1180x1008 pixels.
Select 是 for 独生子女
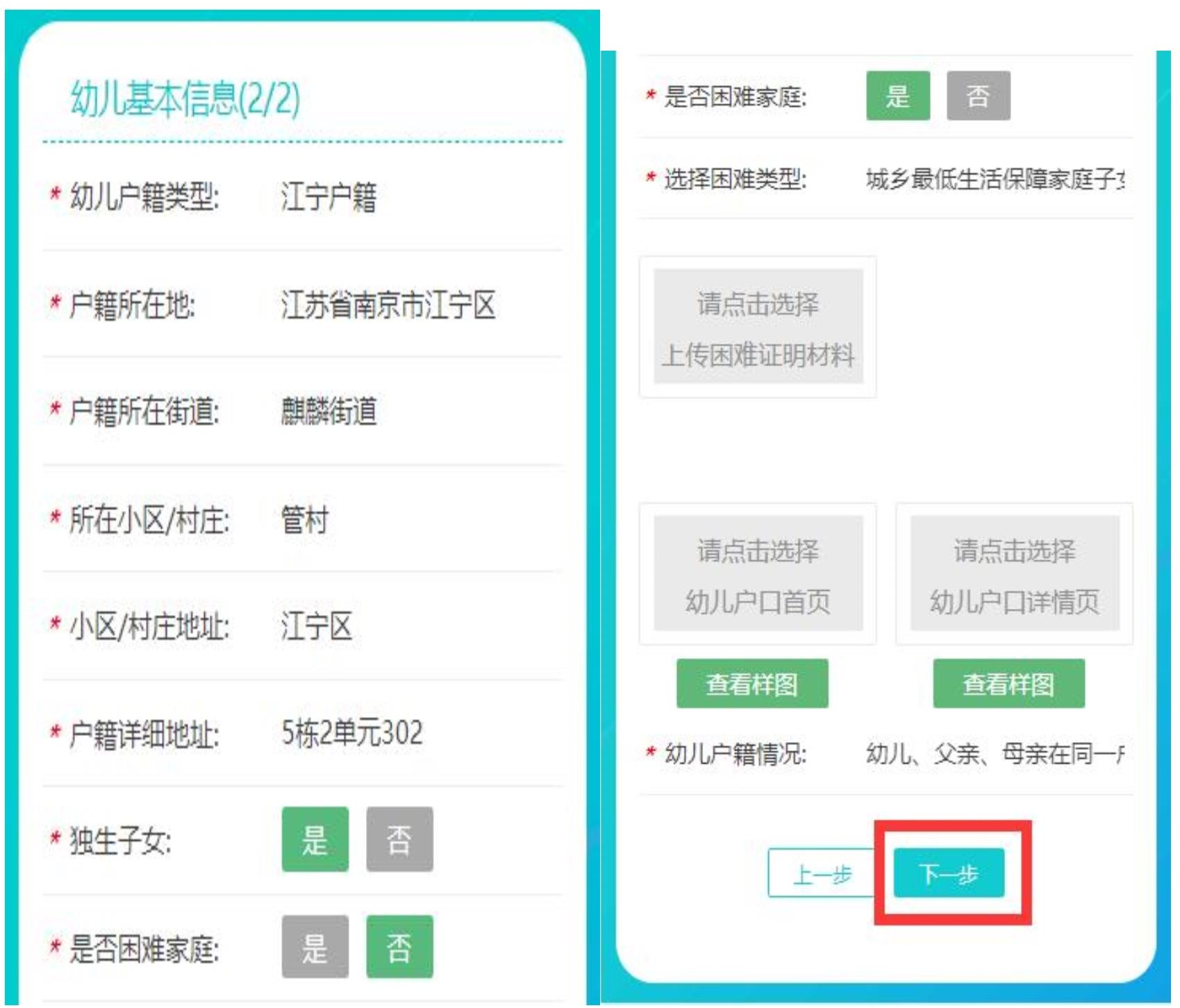click(x=315, y=839)
